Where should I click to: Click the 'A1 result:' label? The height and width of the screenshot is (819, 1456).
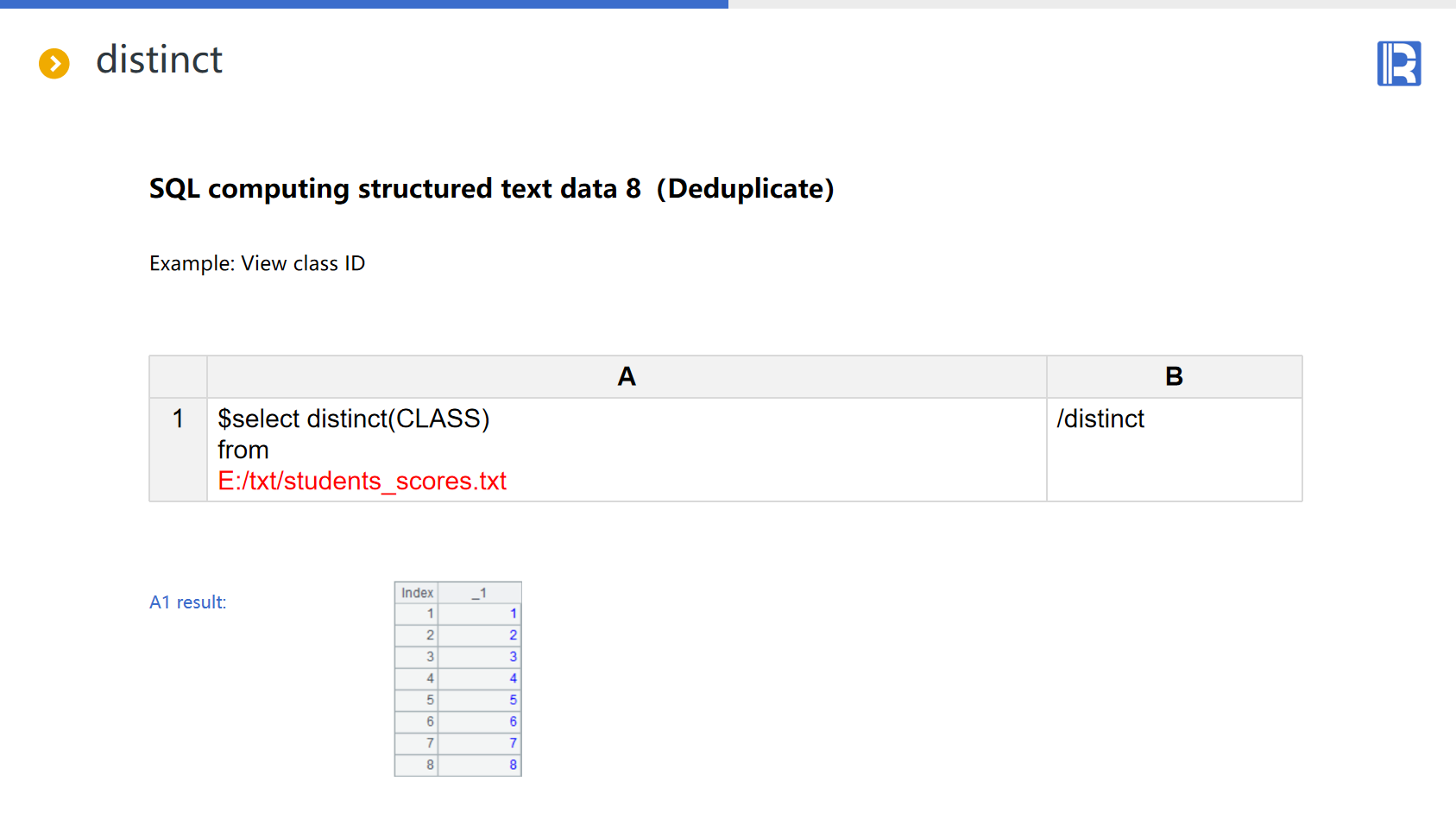[187, 602]
